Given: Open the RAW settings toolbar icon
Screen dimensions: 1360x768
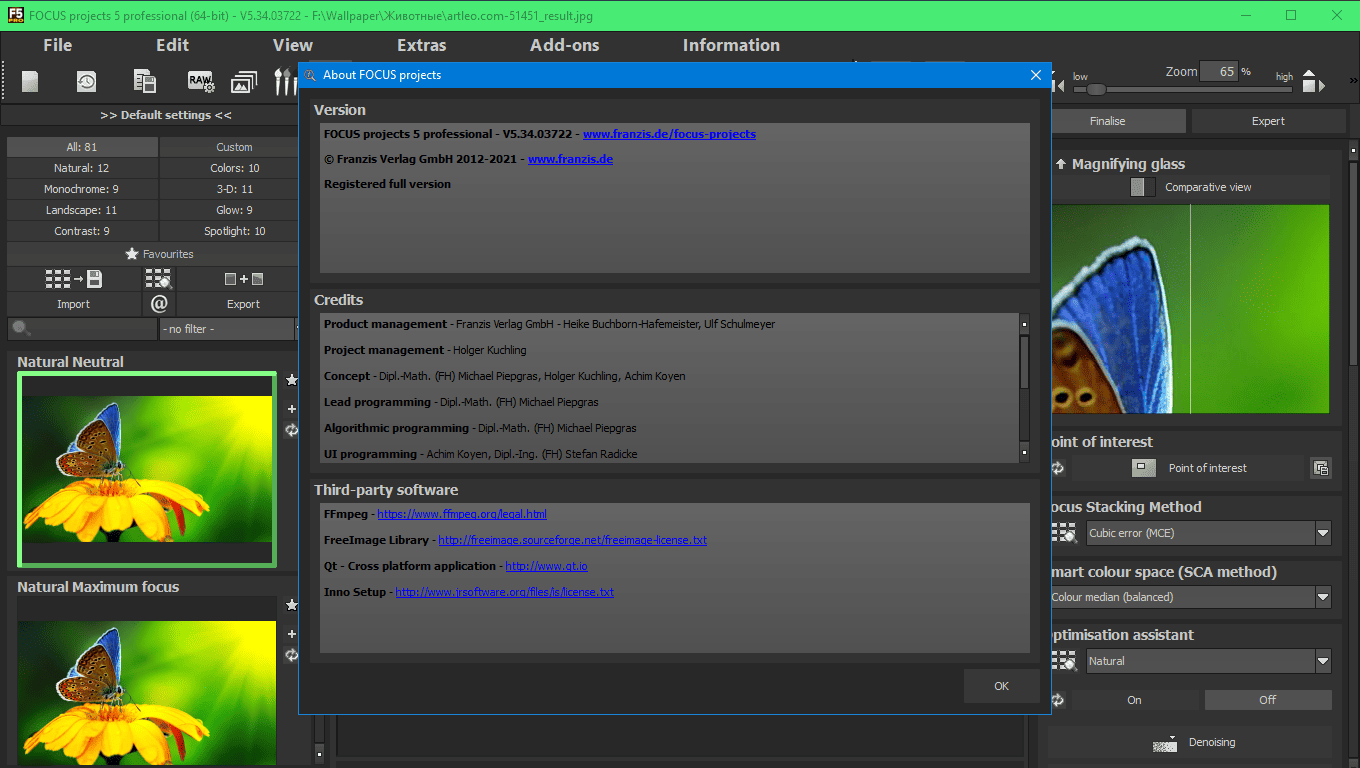Looking at the screenshot, I should 201,82.
